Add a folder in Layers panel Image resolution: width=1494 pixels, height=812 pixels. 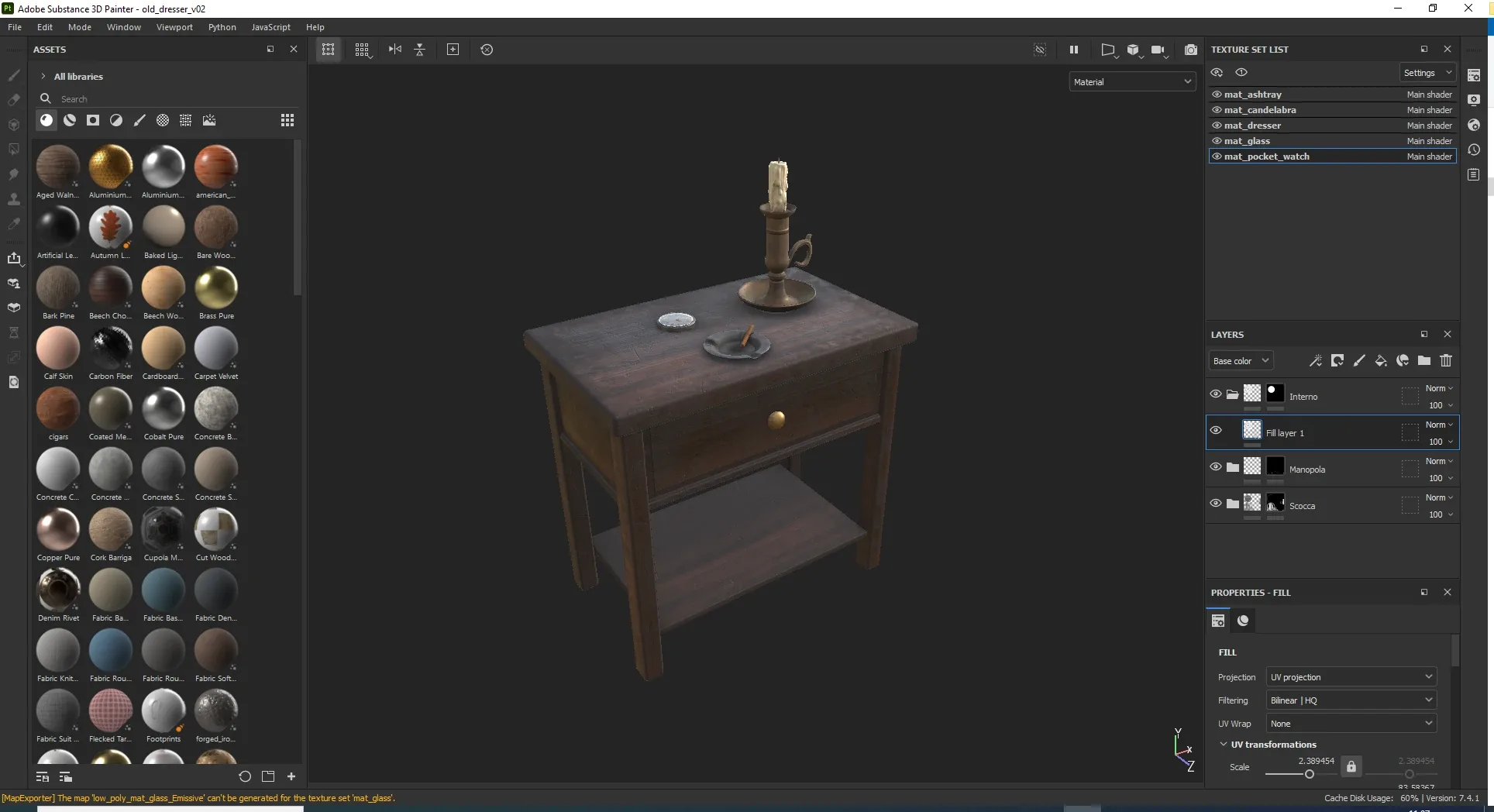click(x=1424, y=360)
